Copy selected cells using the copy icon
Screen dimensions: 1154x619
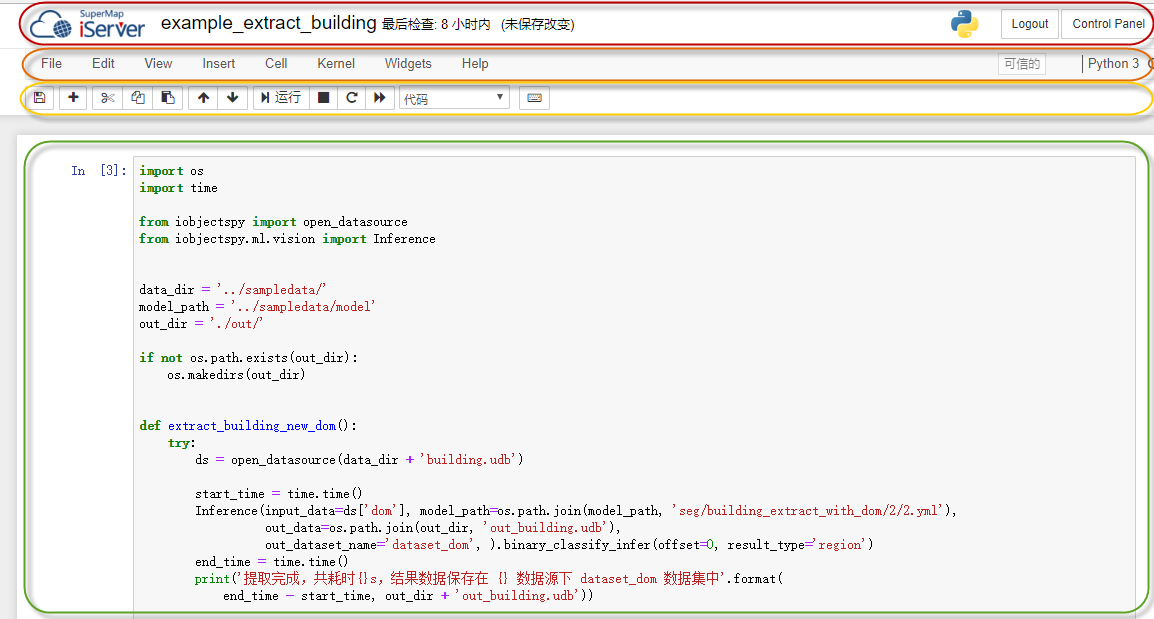[x=138, y=98]
